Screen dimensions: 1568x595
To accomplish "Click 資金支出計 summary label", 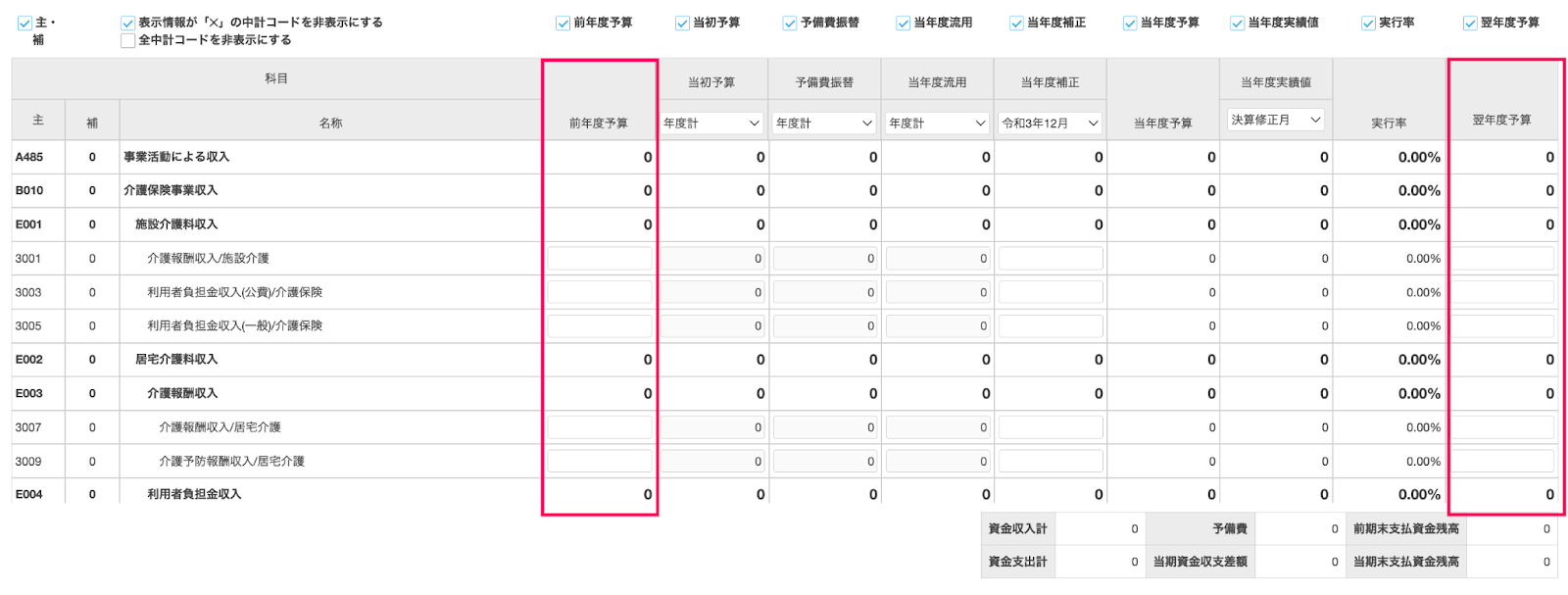I will [1017, 562].
